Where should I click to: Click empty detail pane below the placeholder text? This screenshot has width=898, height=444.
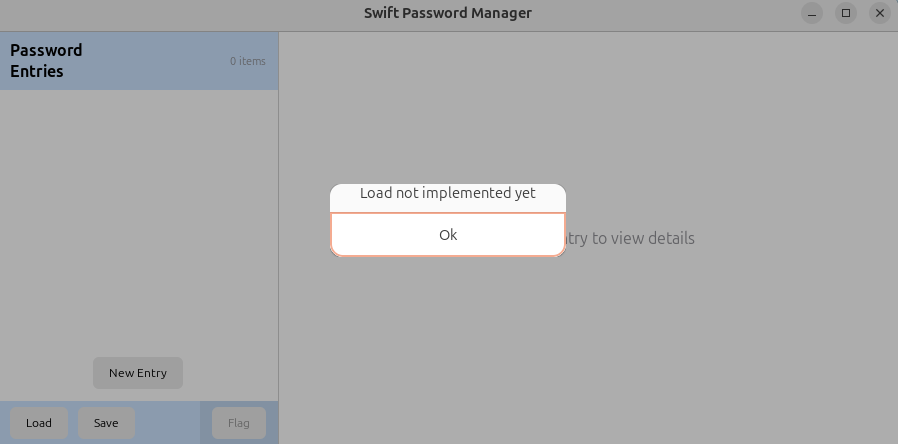(x=589, y=344)
